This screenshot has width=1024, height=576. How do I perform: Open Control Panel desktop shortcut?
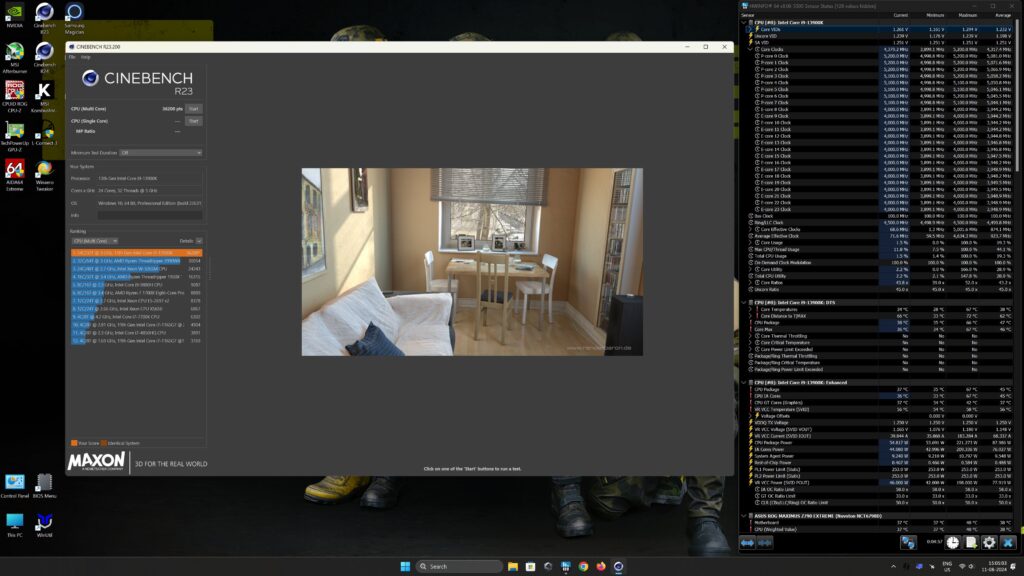14,486
